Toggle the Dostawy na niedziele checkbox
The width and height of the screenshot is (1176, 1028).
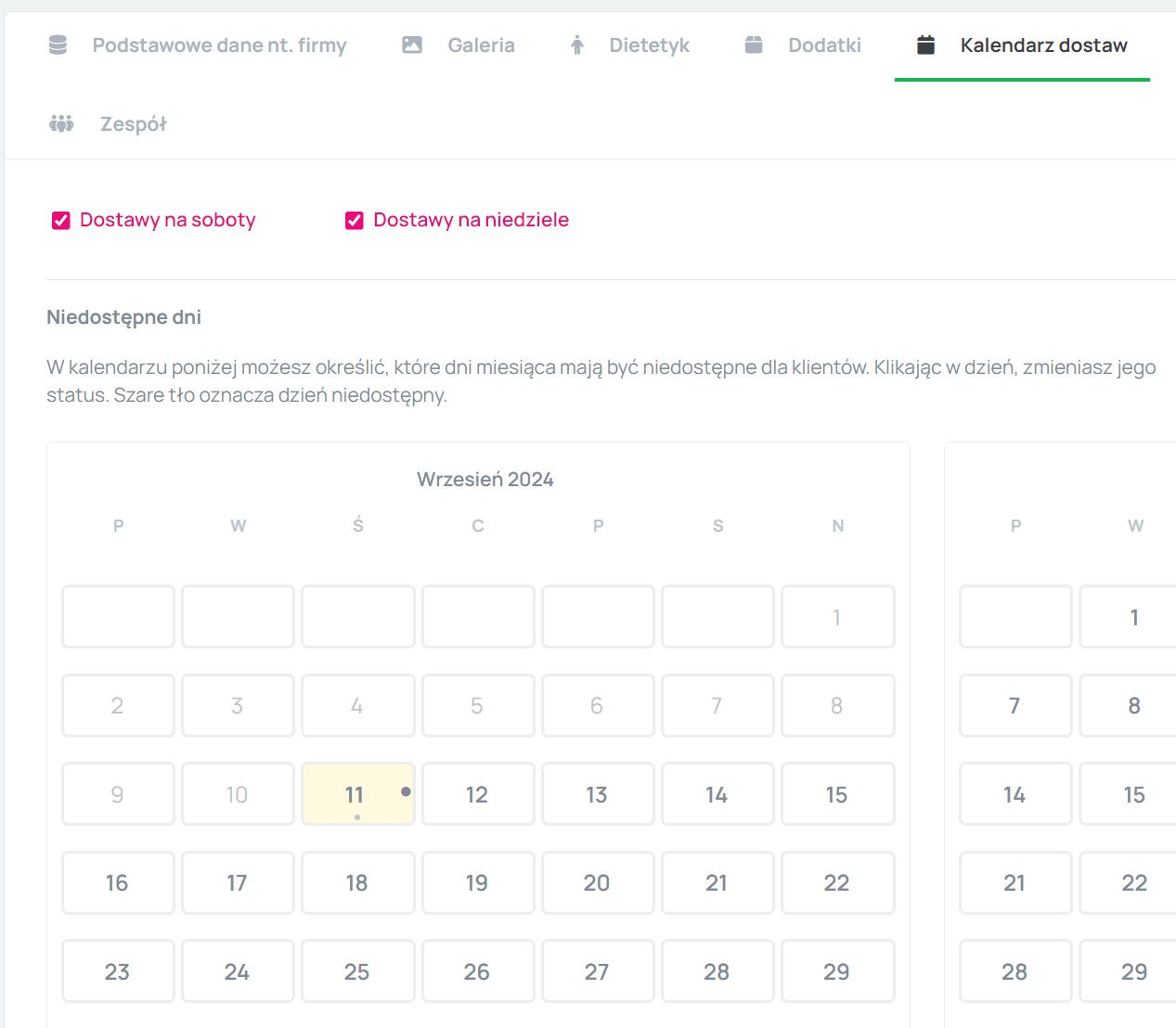point(355,221)
